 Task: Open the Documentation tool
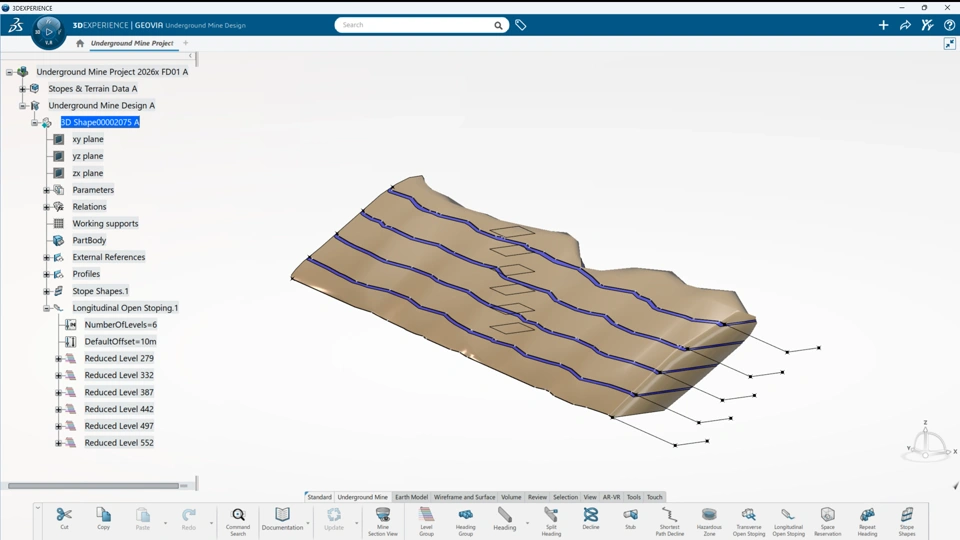pos(282,518)
